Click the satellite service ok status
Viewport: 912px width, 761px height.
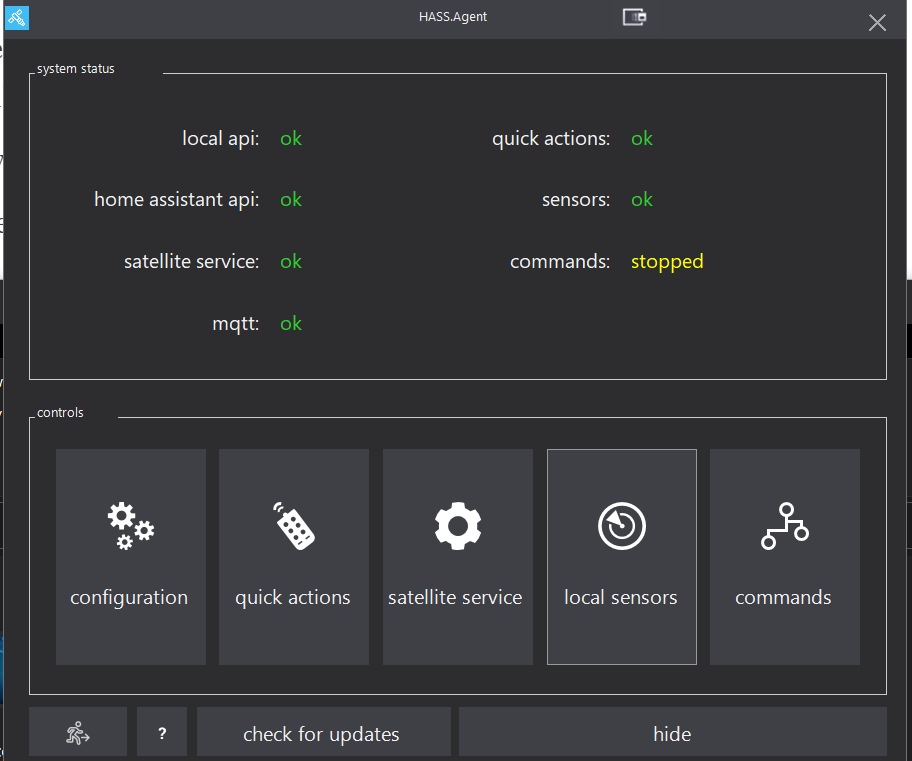(x=291, y=261)
